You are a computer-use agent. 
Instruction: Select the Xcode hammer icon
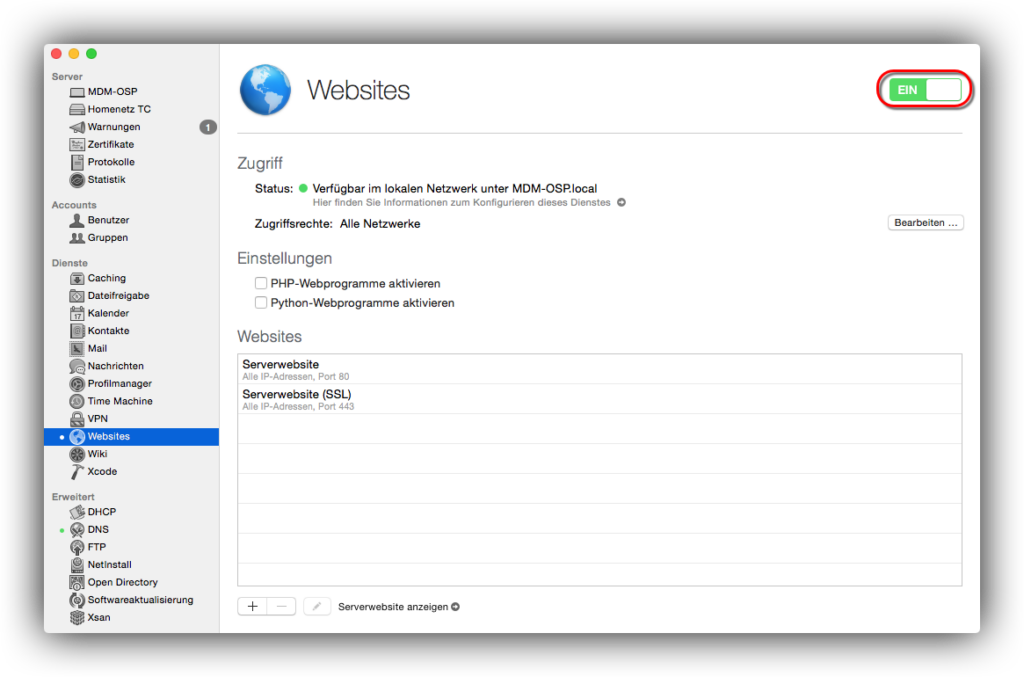click(77, 472)
